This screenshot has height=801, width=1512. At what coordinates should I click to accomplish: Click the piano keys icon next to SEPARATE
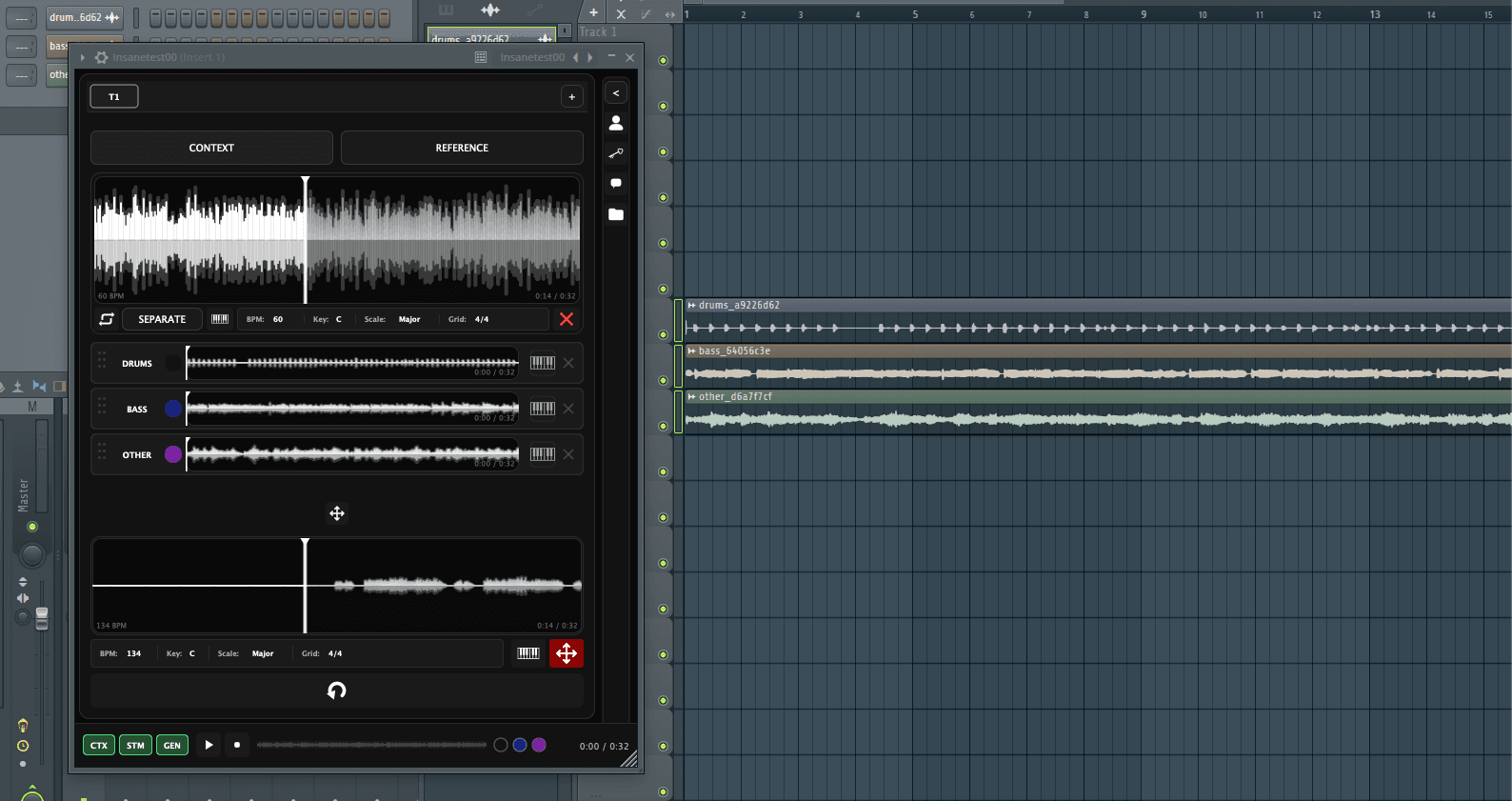click(220, 319)
